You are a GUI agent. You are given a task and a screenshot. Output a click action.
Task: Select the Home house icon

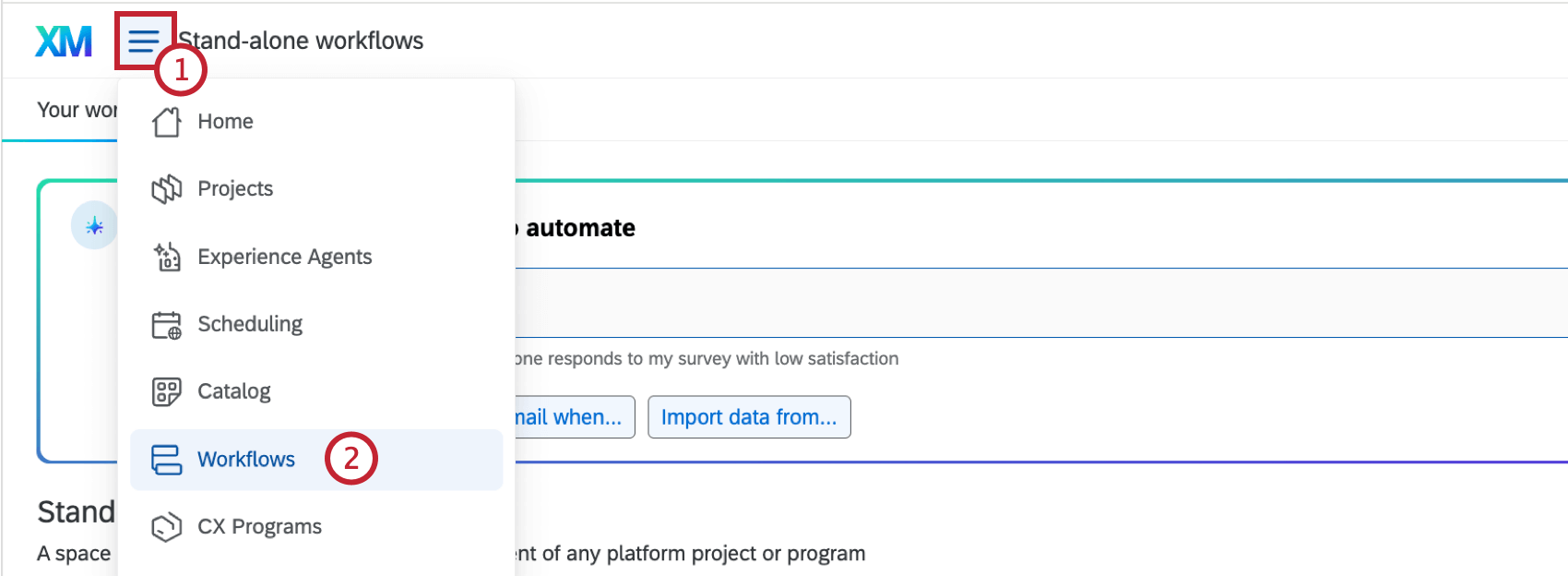point(166,120)
